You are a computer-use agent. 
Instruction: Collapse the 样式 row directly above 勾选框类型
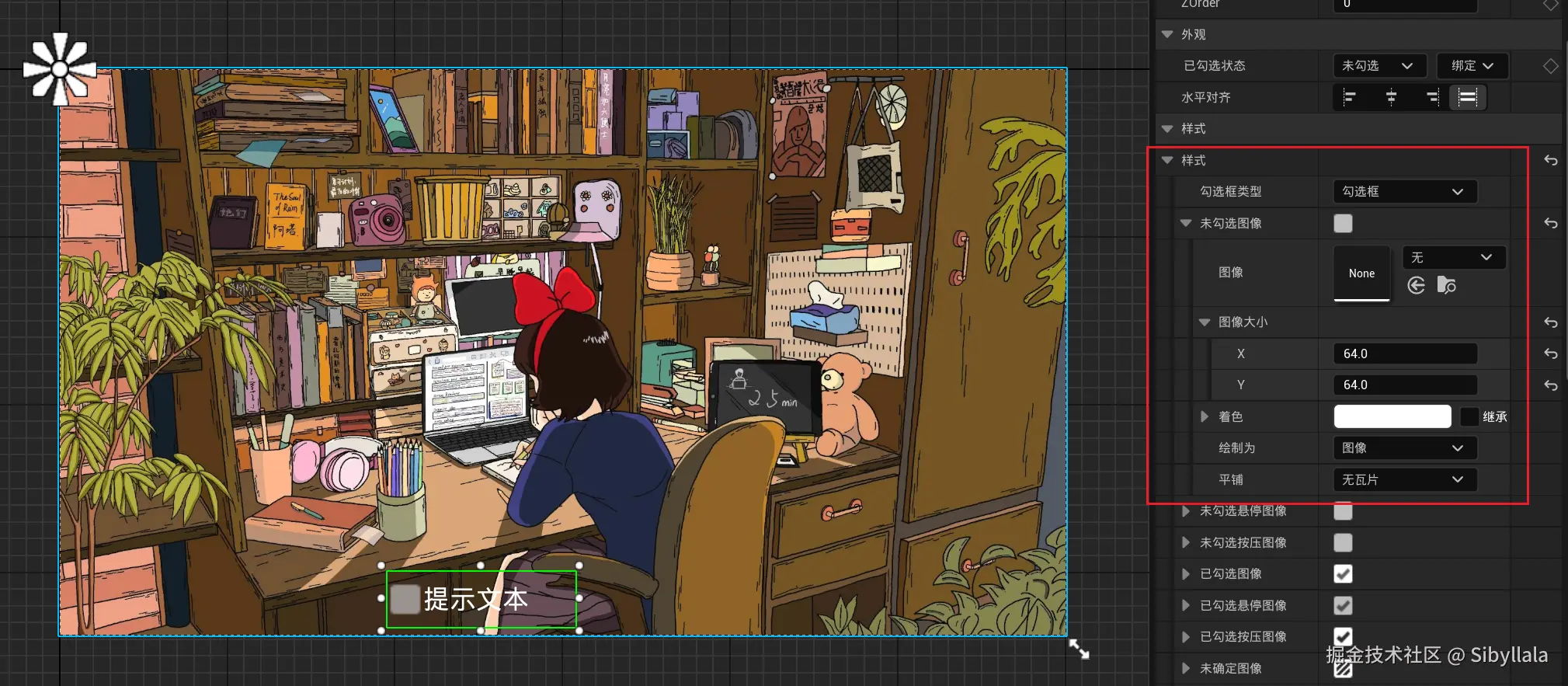point(1167,160)
